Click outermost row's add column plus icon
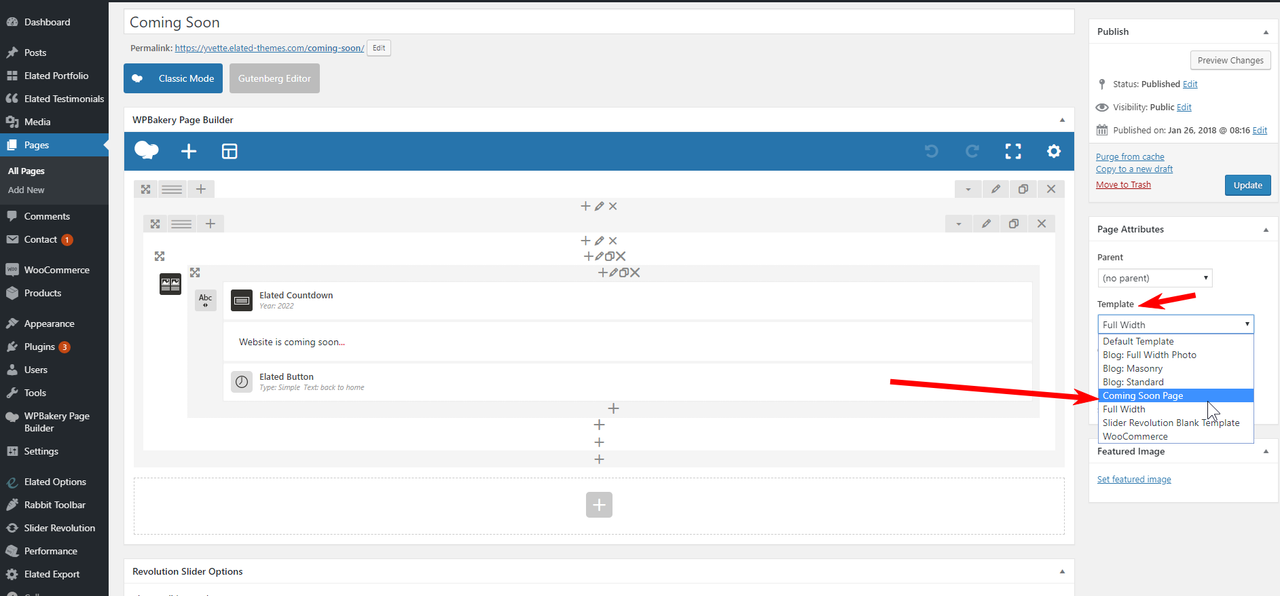This screenshot has width=1280, height=596. coord(200,189)
